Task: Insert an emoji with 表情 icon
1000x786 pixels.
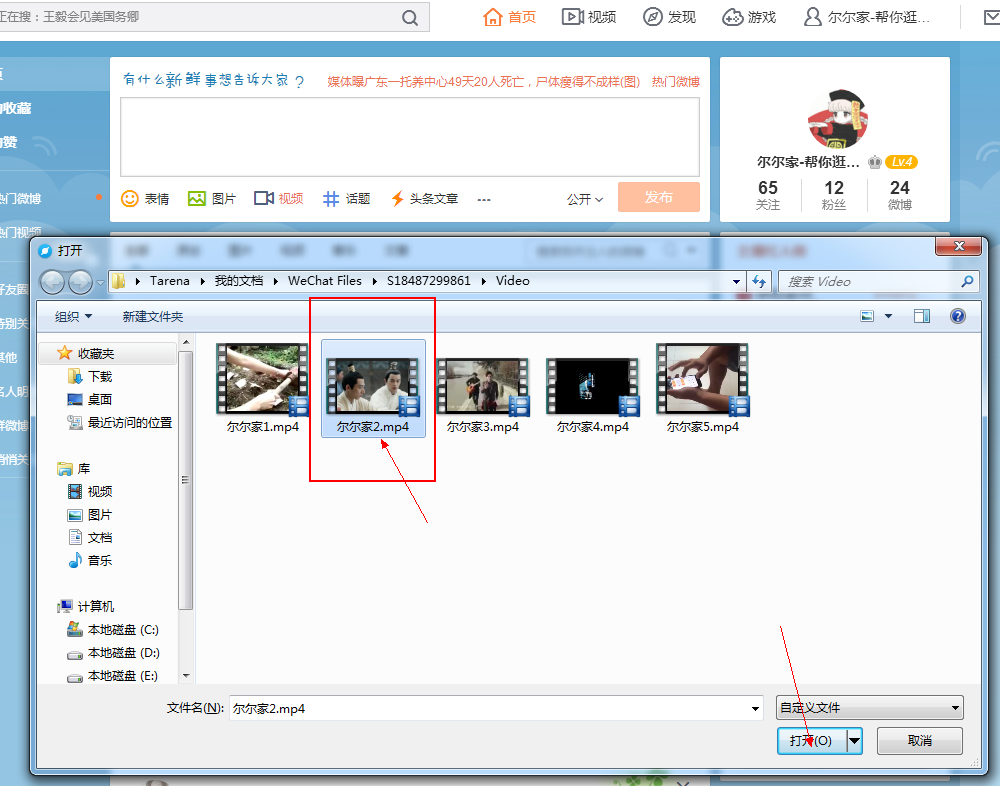Action: pyautogui.click(x=145, y=198)
